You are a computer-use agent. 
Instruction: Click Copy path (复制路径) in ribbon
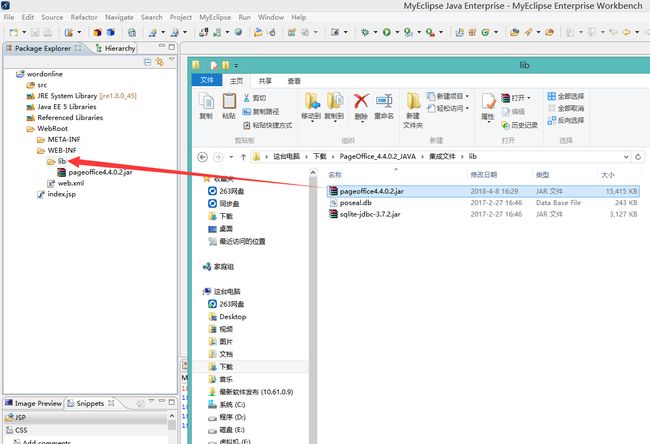(x=261, y=112)
